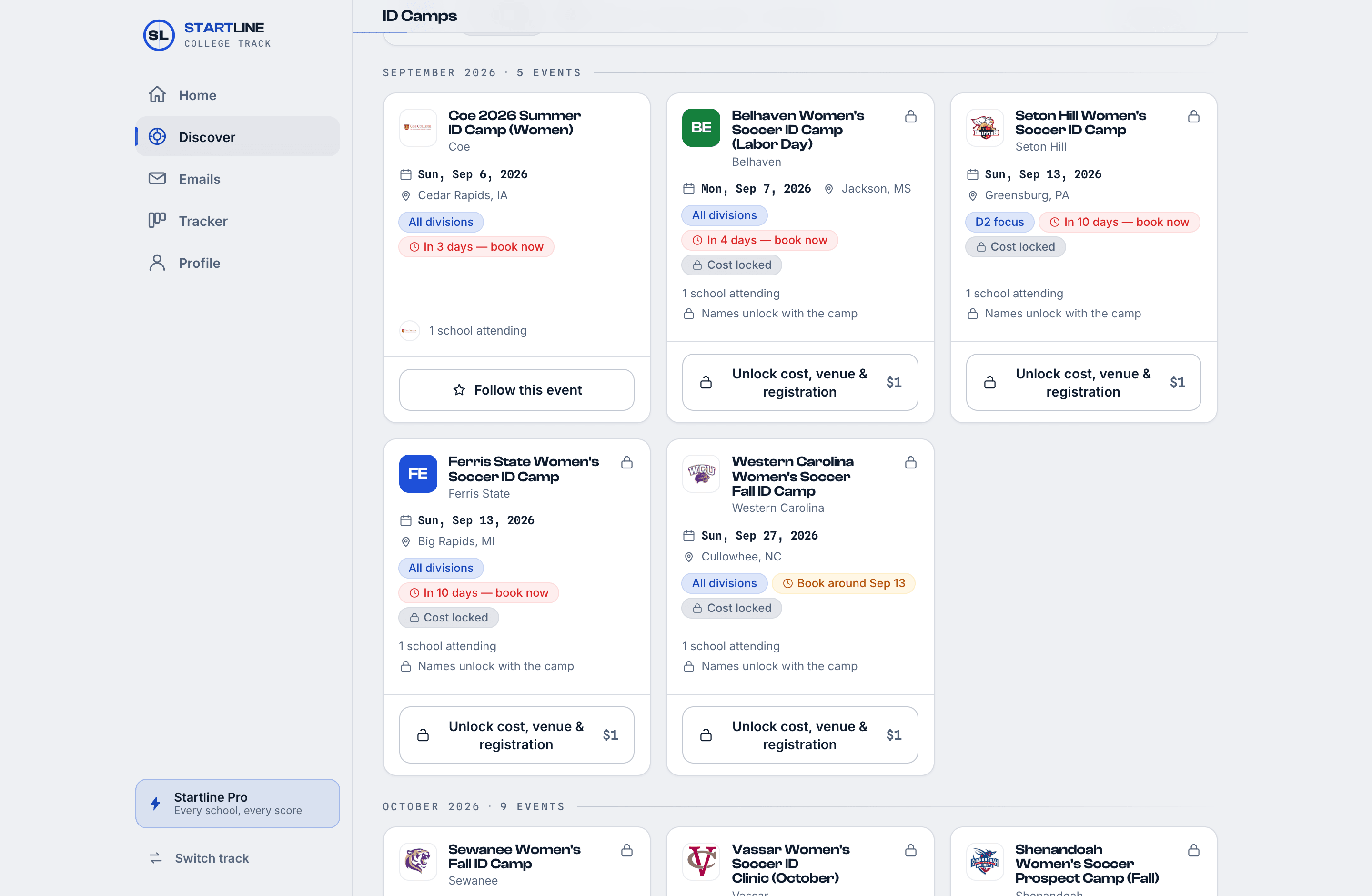Open the Profile section
The image size is (1372, 896).
pos(238,263)
